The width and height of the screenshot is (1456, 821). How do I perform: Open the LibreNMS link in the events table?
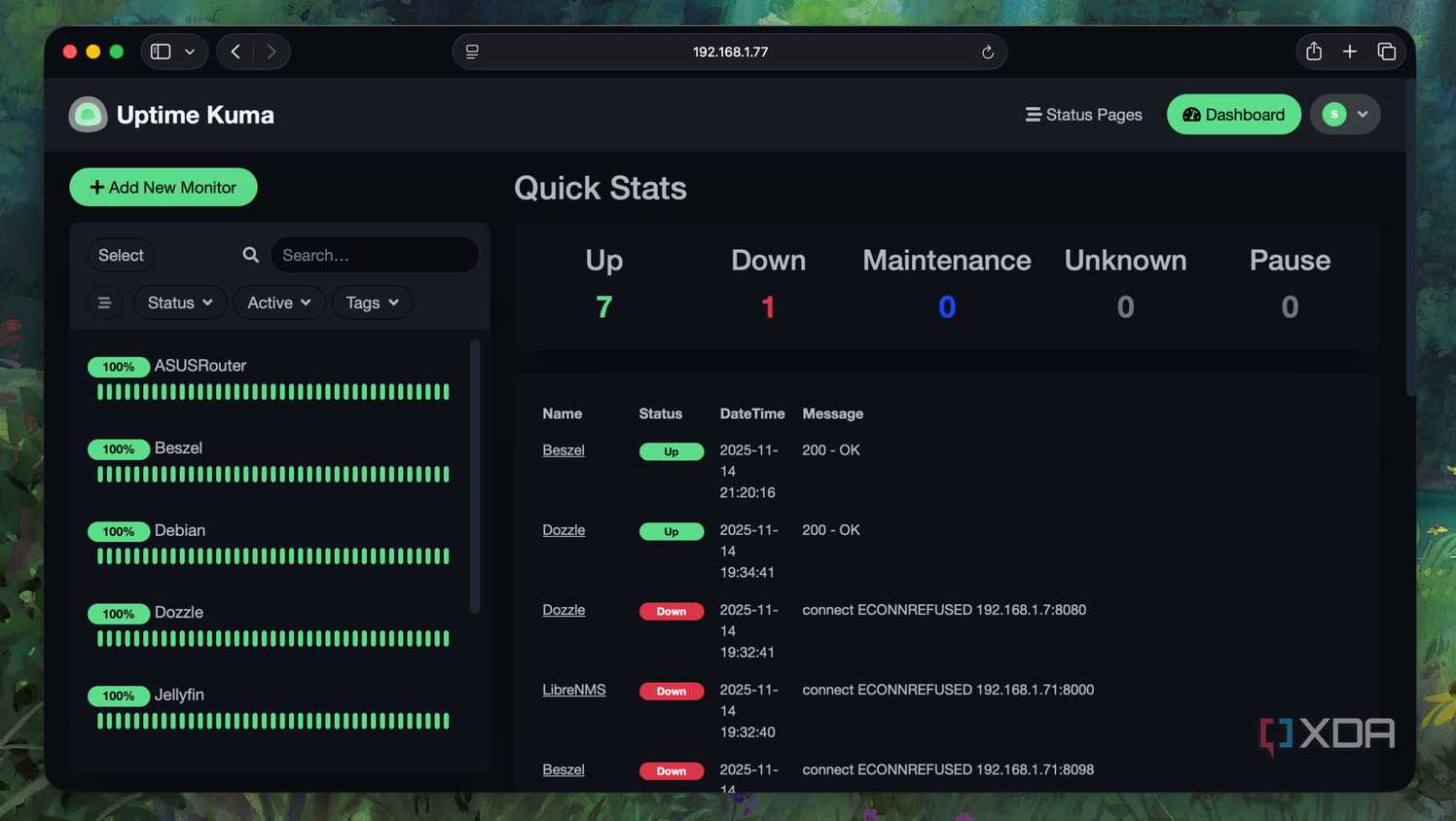pos(574,690)
